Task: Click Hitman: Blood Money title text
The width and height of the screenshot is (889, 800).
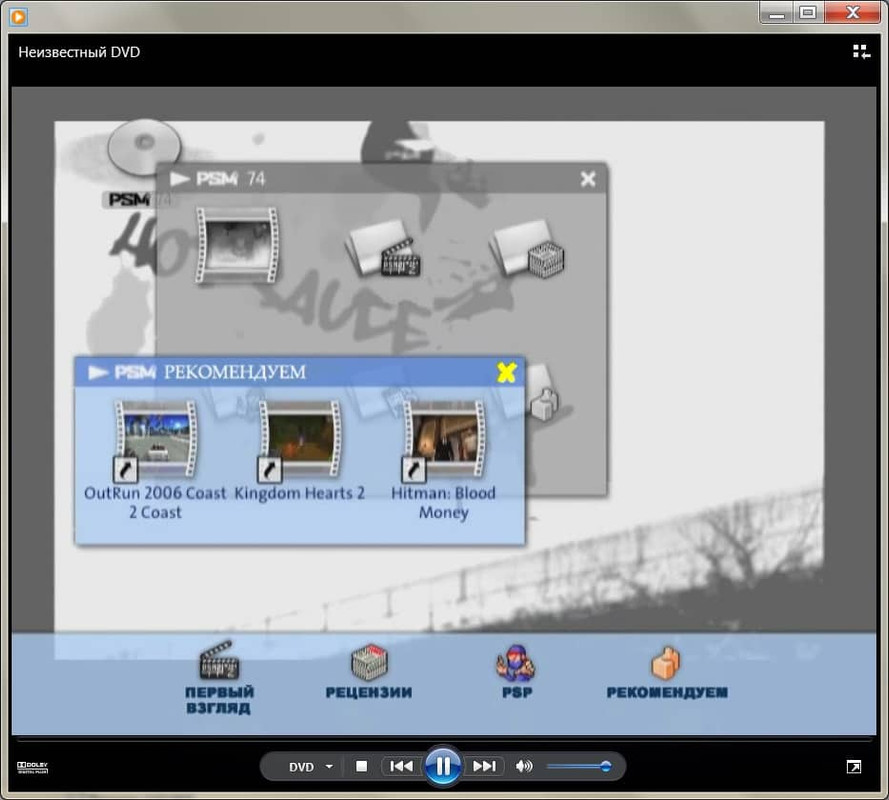Action: point(443,502)
